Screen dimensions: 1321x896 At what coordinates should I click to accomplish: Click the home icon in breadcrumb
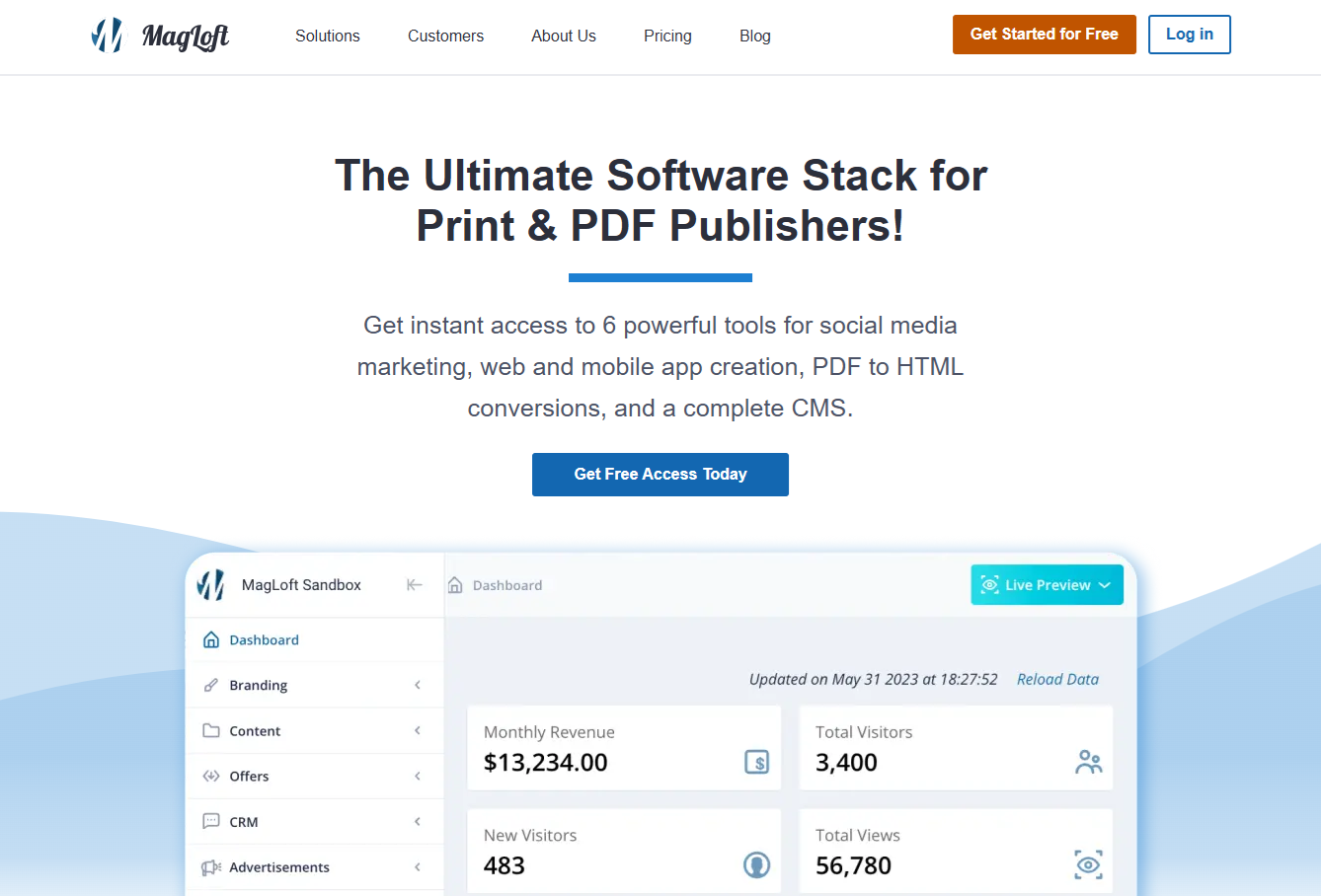(x=455, y=585)
